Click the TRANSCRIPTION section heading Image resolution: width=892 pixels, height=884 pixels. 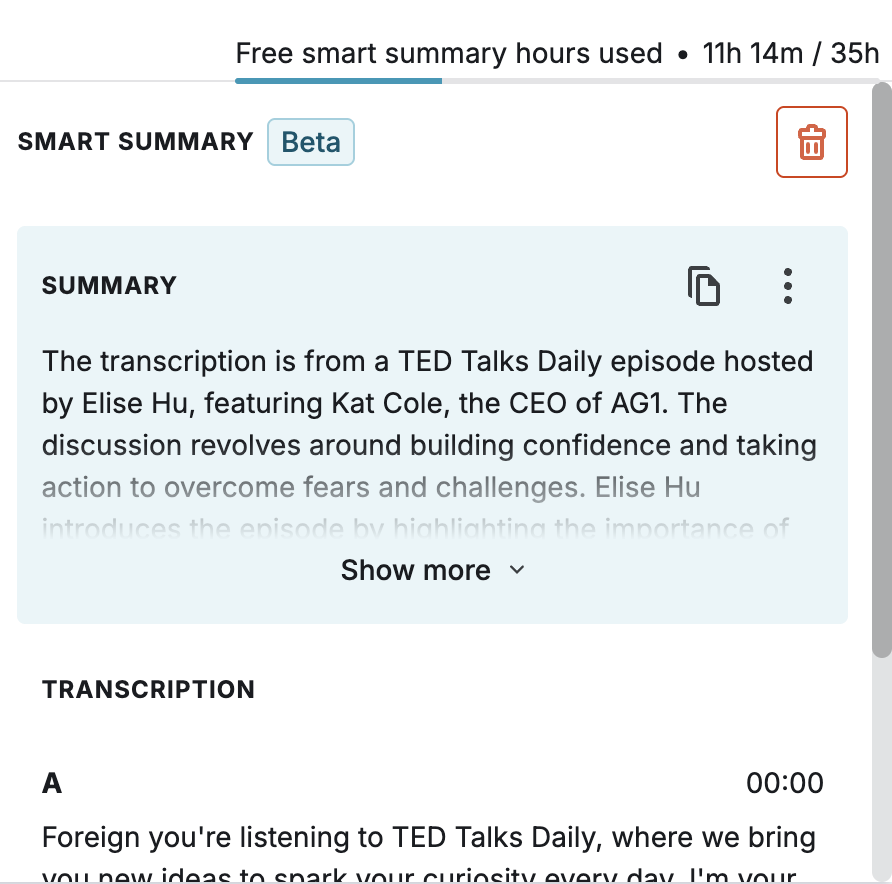[148, 689]
